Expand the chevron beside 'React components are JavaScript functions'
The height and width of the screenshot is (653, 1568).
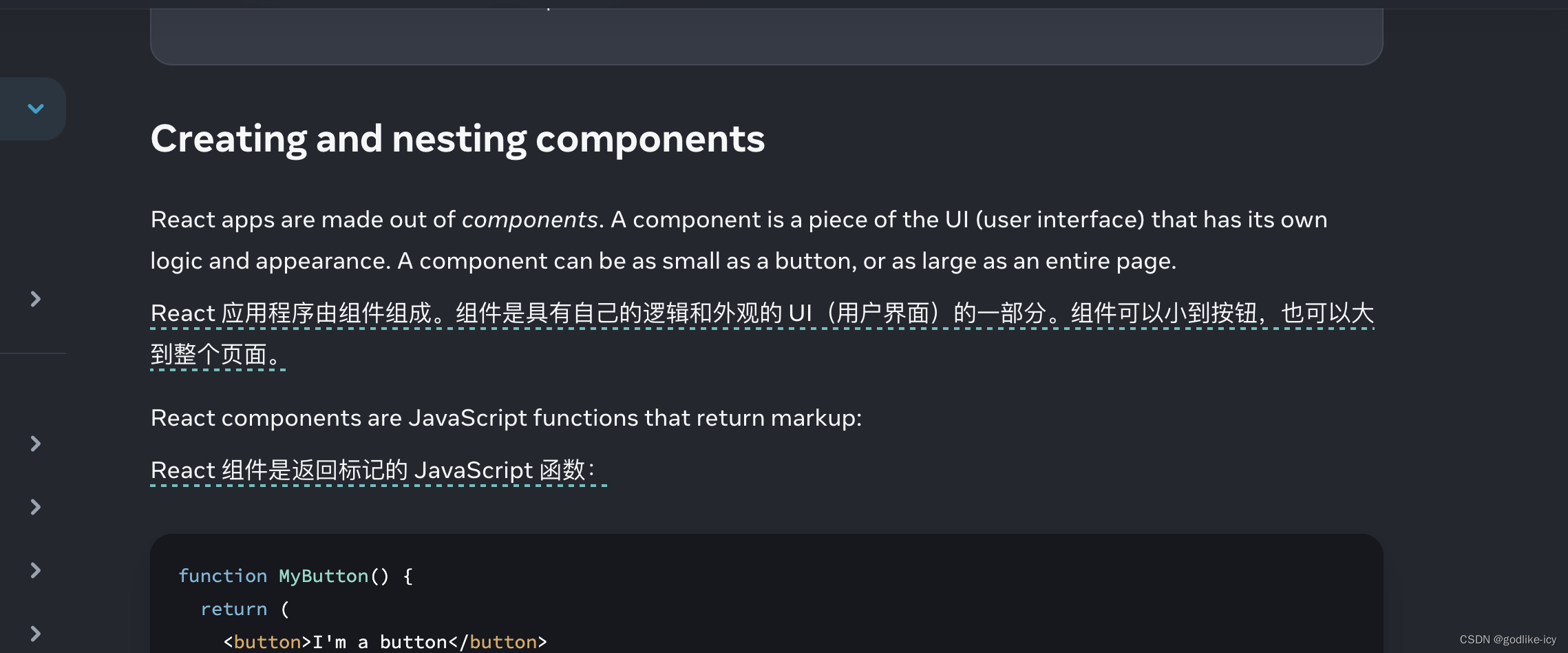pos(34,443)
